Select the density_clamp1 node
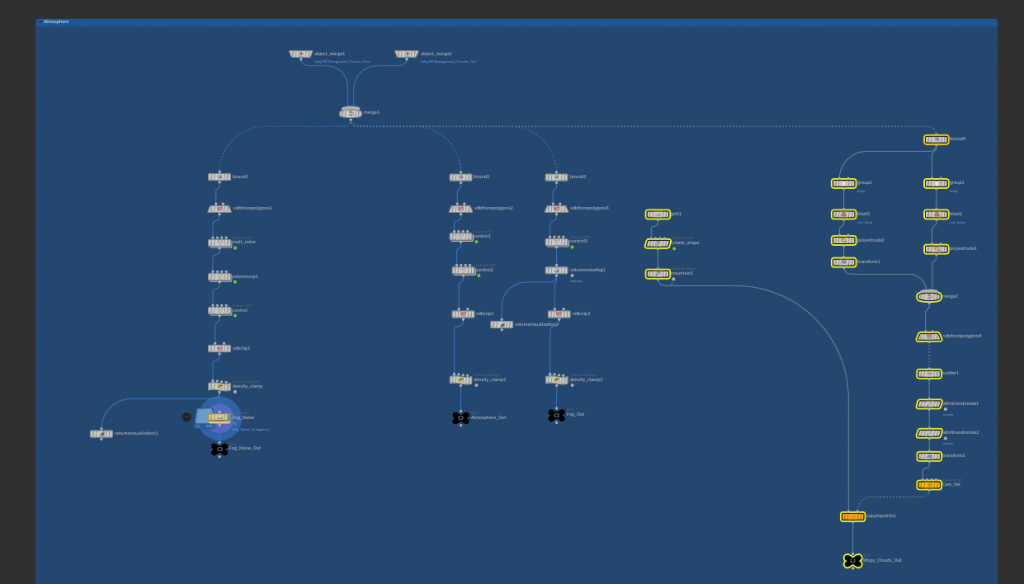This screenshot has height=584, width=1024. pyautogui.click(x=460, y=380)
